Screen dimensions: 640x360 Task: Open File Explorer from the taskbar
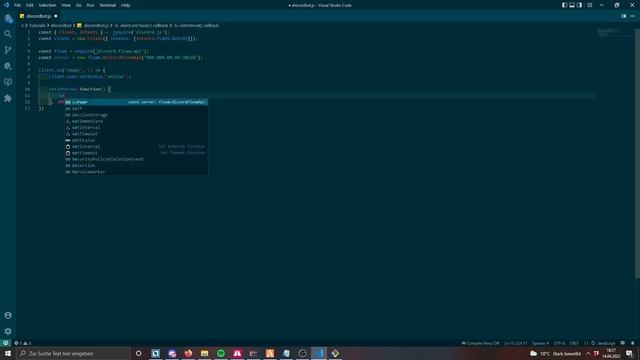(x=204, y=353)
